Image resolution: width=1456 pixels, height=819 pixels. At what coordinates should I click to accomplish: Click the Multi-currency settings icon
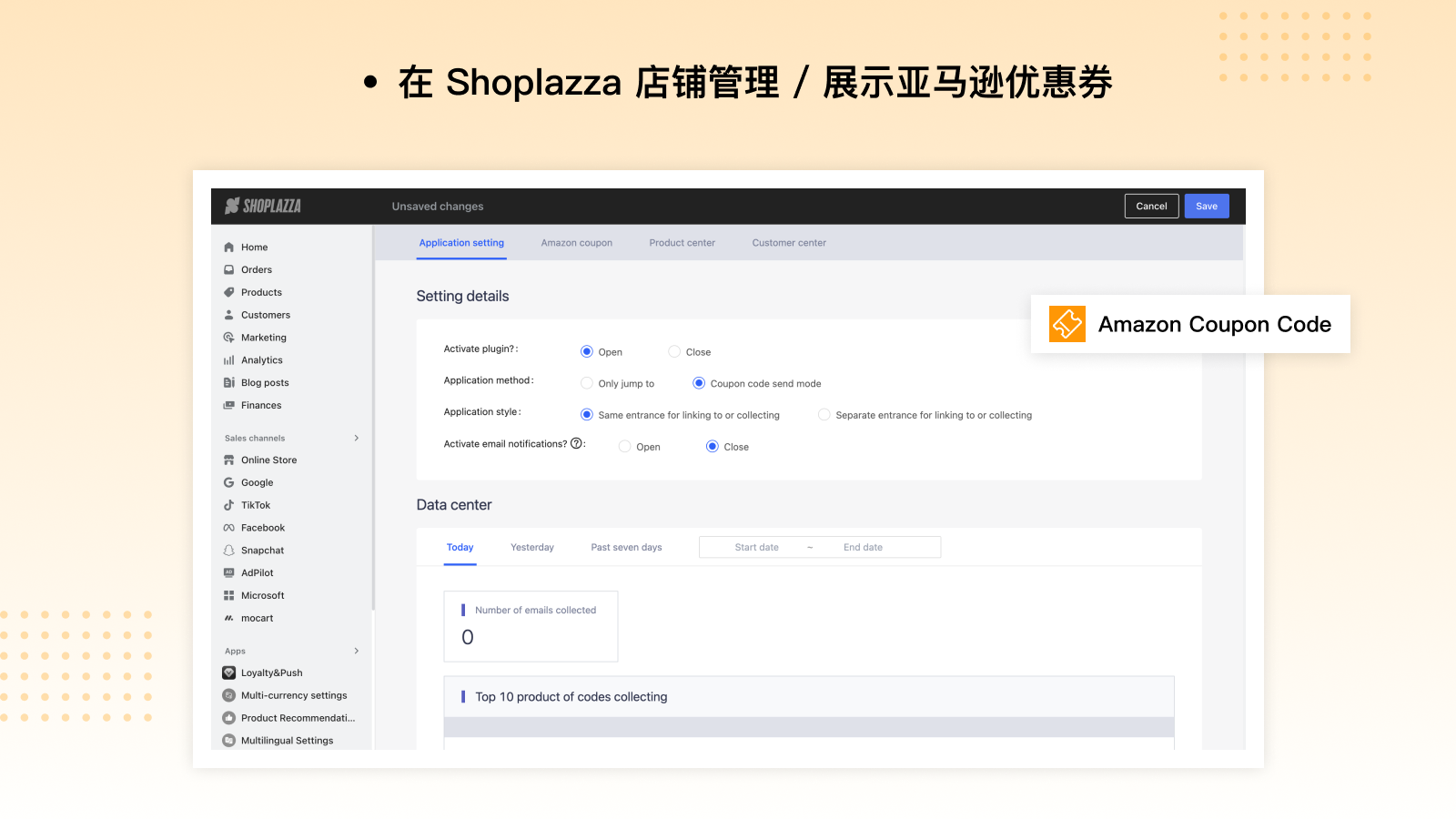point(229,695)
